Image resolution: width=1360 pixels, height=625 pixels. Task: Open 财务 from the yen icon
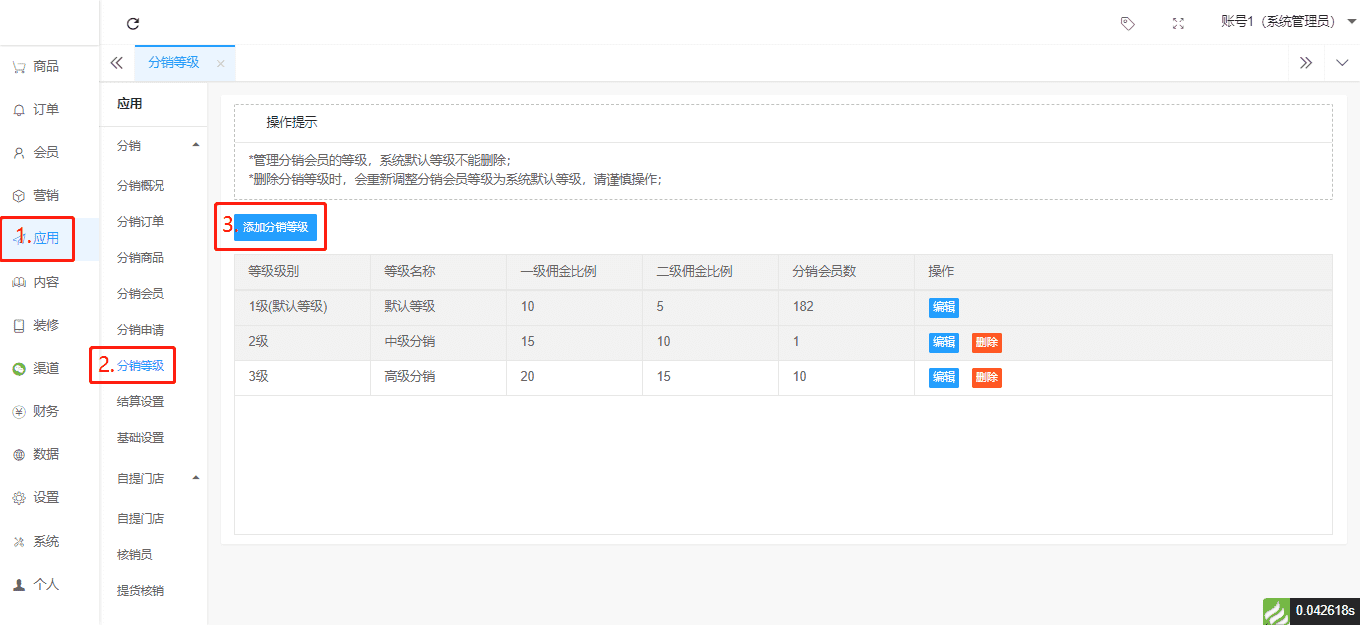pos(18,411)
